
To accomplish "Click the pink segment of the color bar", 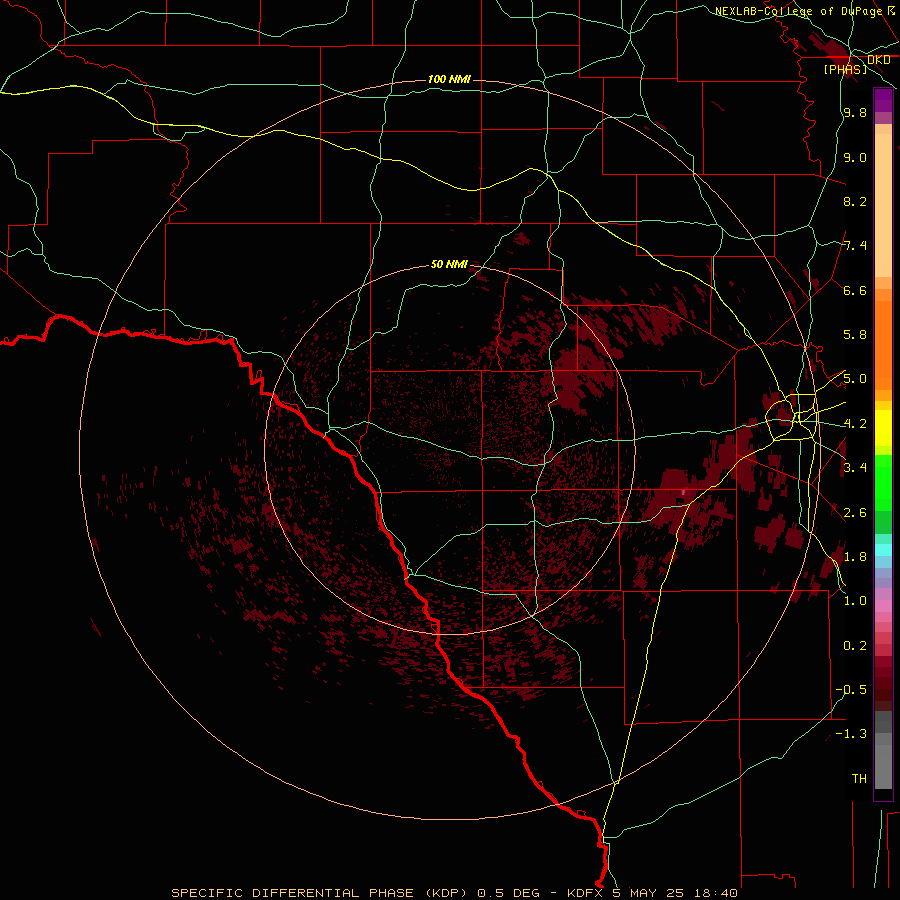I will coord(883,606).
